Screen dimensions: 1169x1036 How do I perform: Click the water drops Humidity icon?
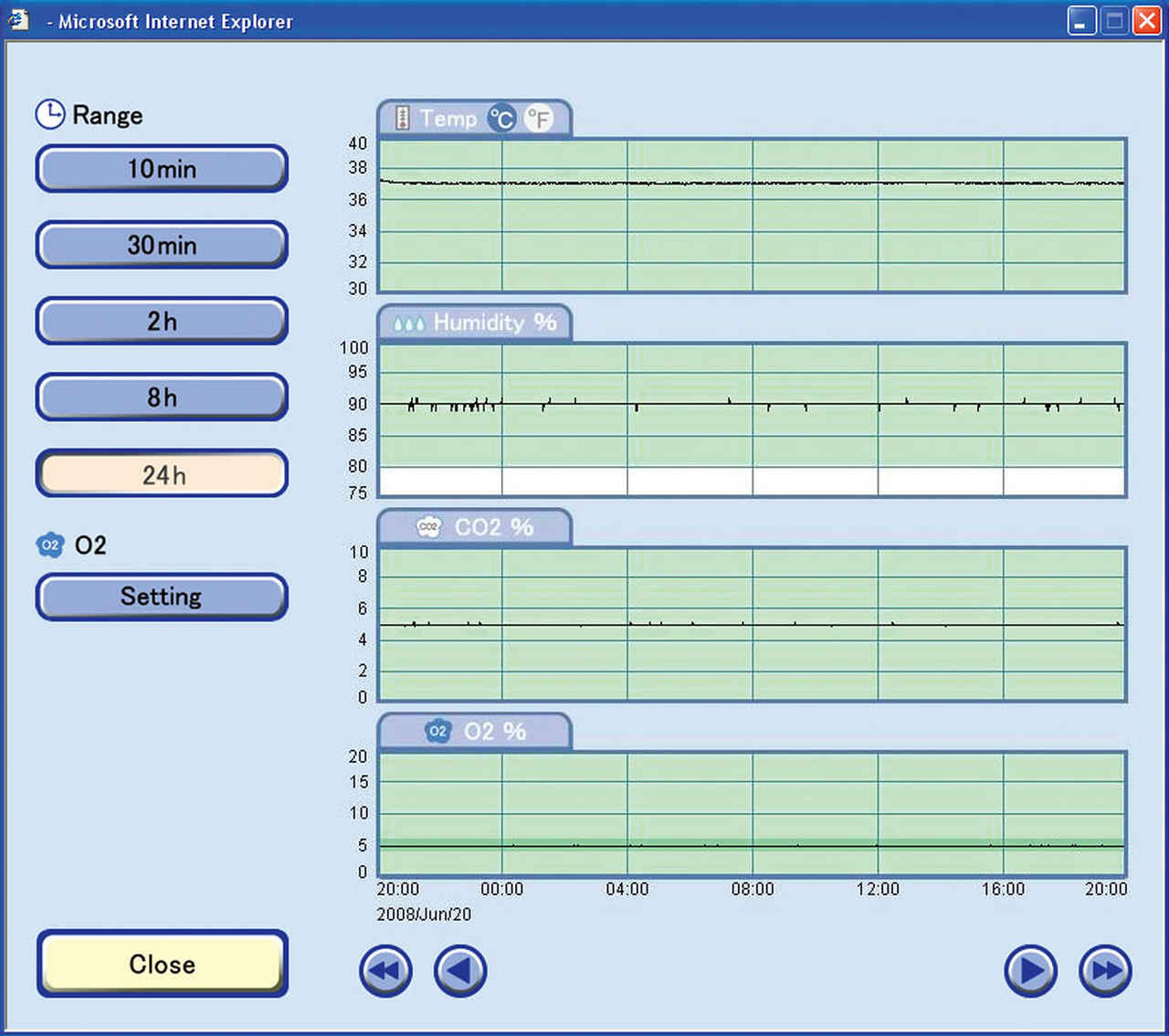(408, 323)
